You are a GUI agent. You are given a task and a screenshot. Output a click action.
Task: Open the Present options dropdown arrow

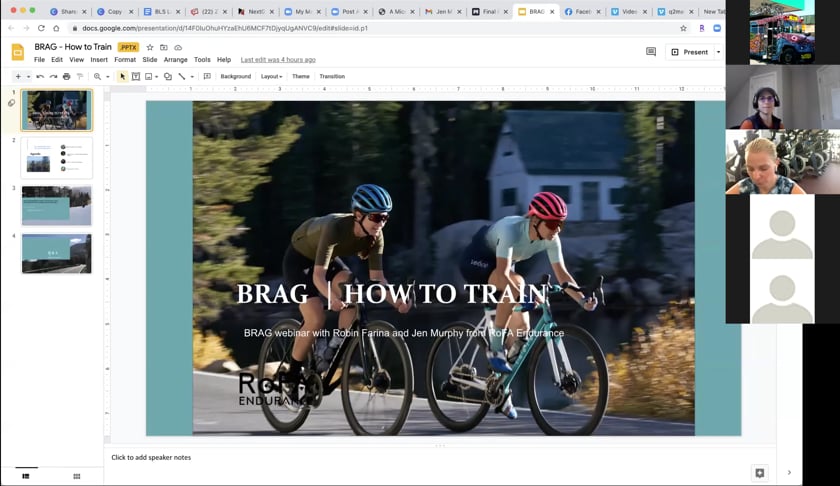pos(718,52)
